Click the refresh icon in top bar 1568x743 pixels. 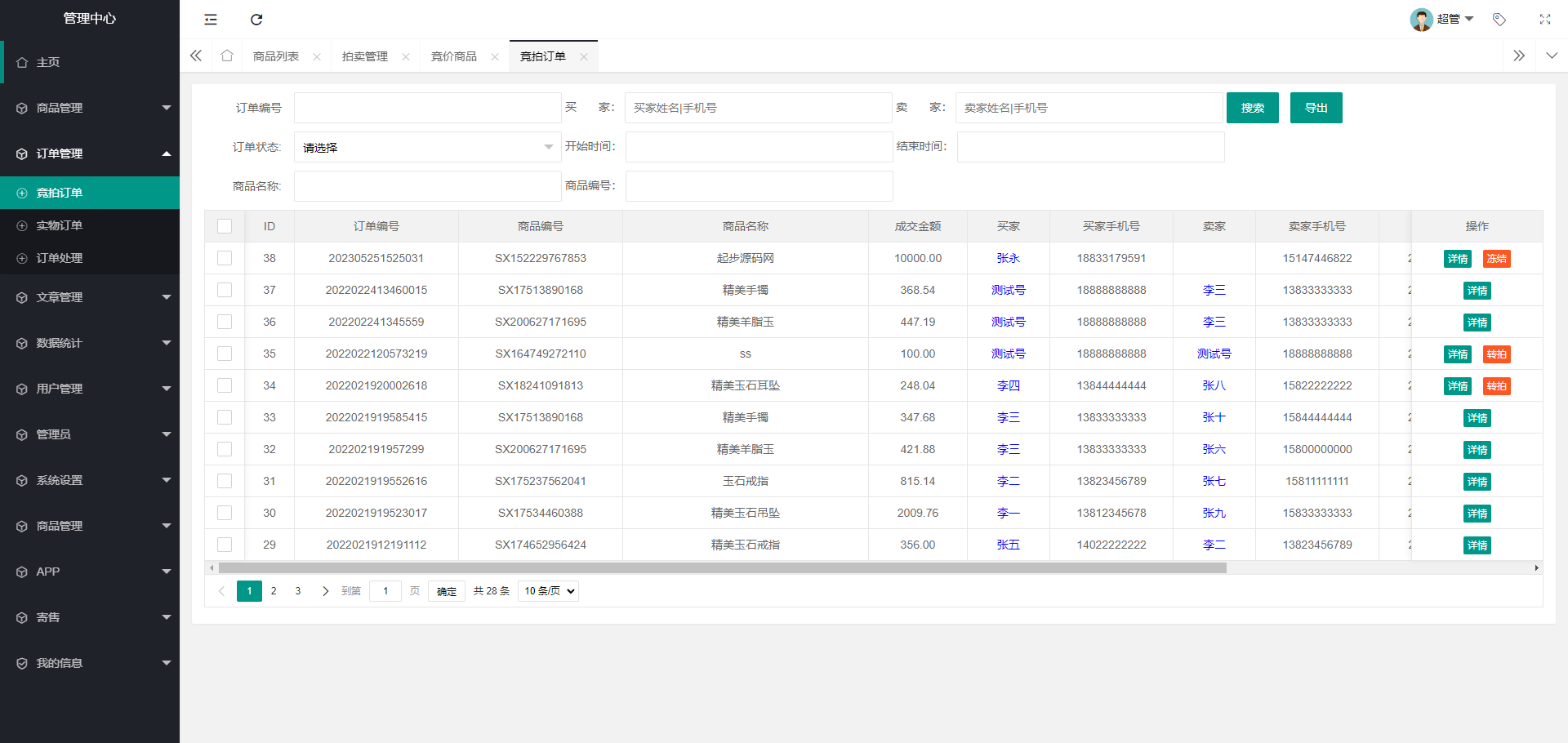pos(256,20)
